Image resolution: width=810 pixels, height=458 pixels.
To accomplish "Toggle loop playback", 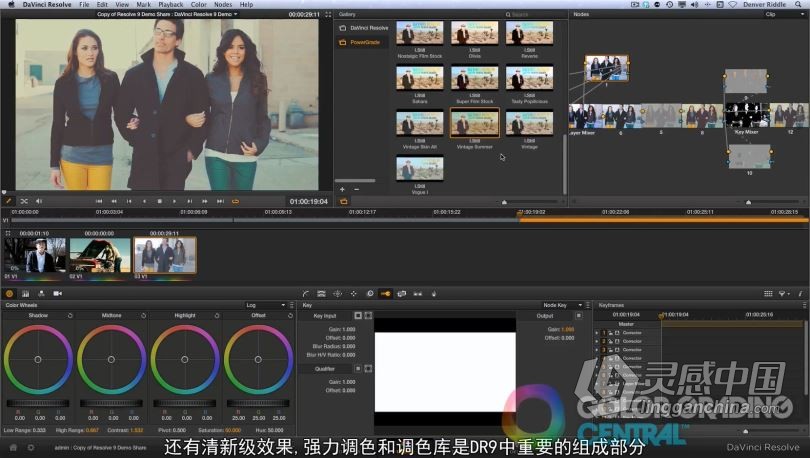I will 236,201.
